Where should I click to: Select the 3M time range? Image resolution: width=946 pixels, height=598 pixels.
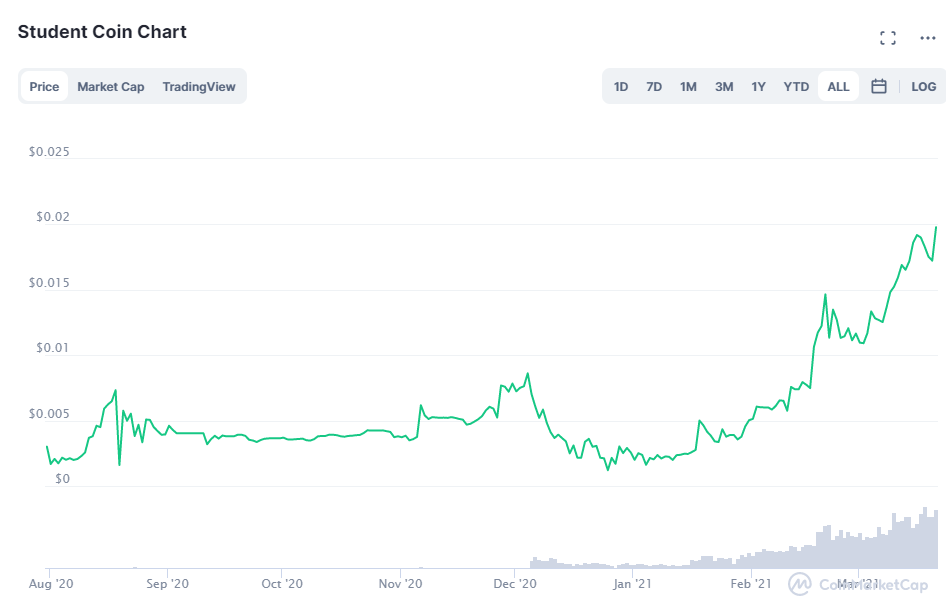pyautogui.click(x=724, y=86)
